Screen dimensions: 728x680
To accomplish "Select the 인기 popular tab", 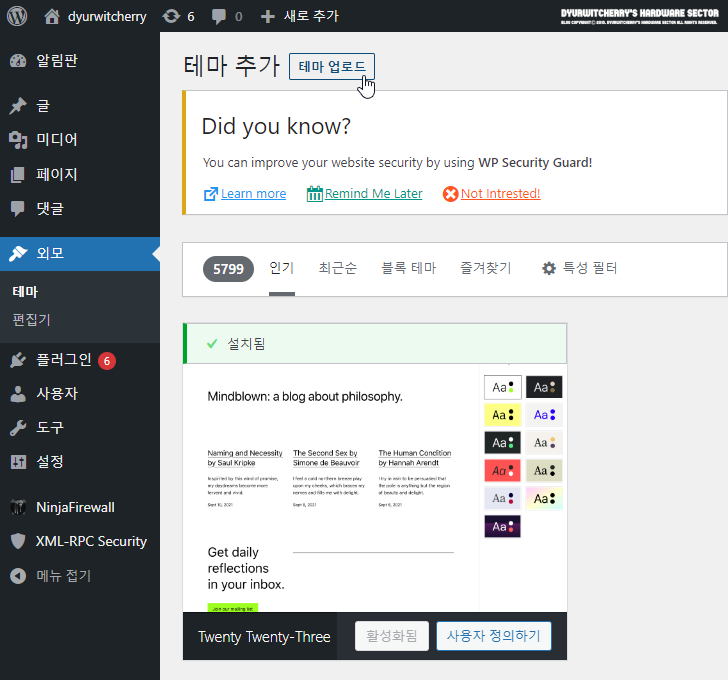I will pyautogui.click(x=282, y=268).
